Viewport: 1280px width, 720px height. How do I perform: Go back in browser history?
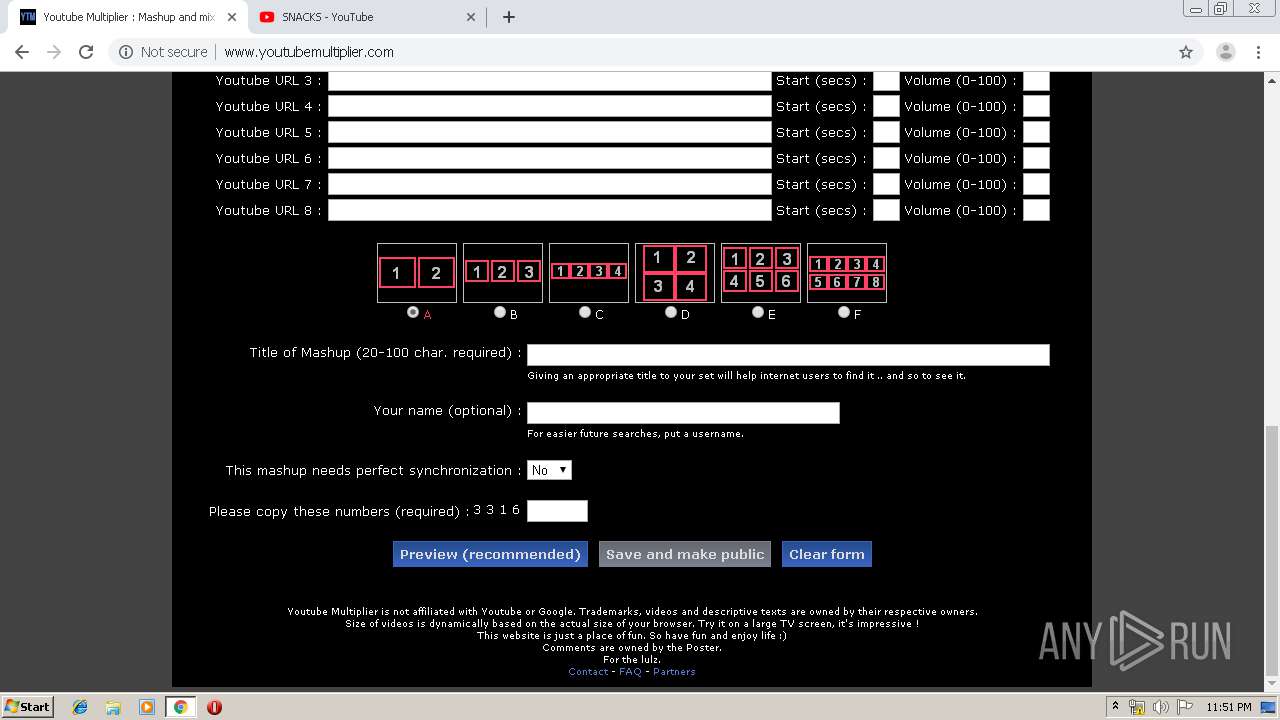point(22,52)
